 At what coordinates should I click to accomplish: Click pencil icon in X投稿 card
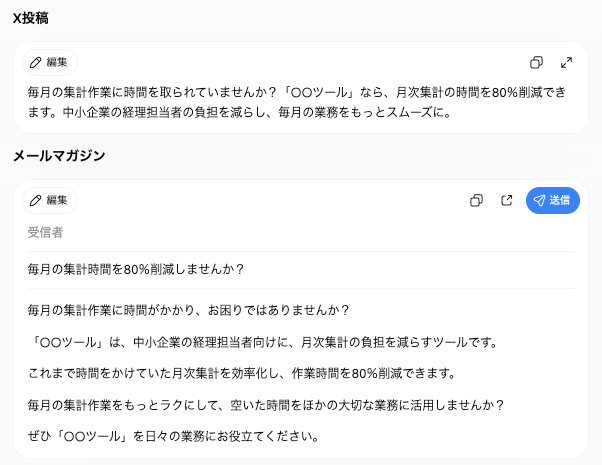pyautogui.click(x=35, y=63)
